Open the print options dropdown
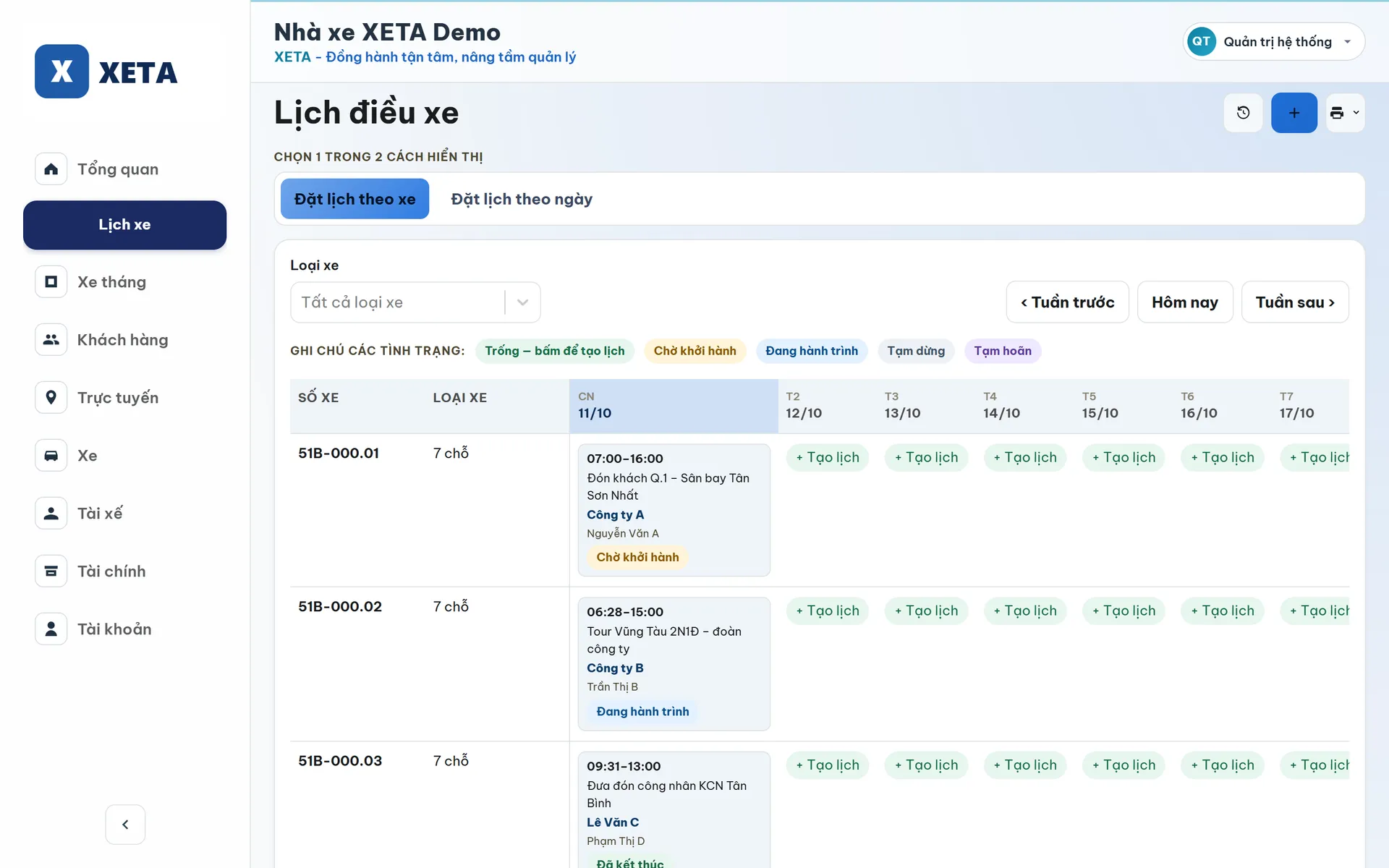This screenshot has width=1389, height=868. pos(1346,113)
